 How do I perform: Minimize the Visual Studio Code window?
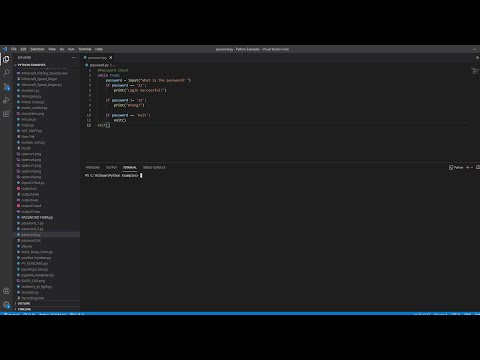coord(474,49)
